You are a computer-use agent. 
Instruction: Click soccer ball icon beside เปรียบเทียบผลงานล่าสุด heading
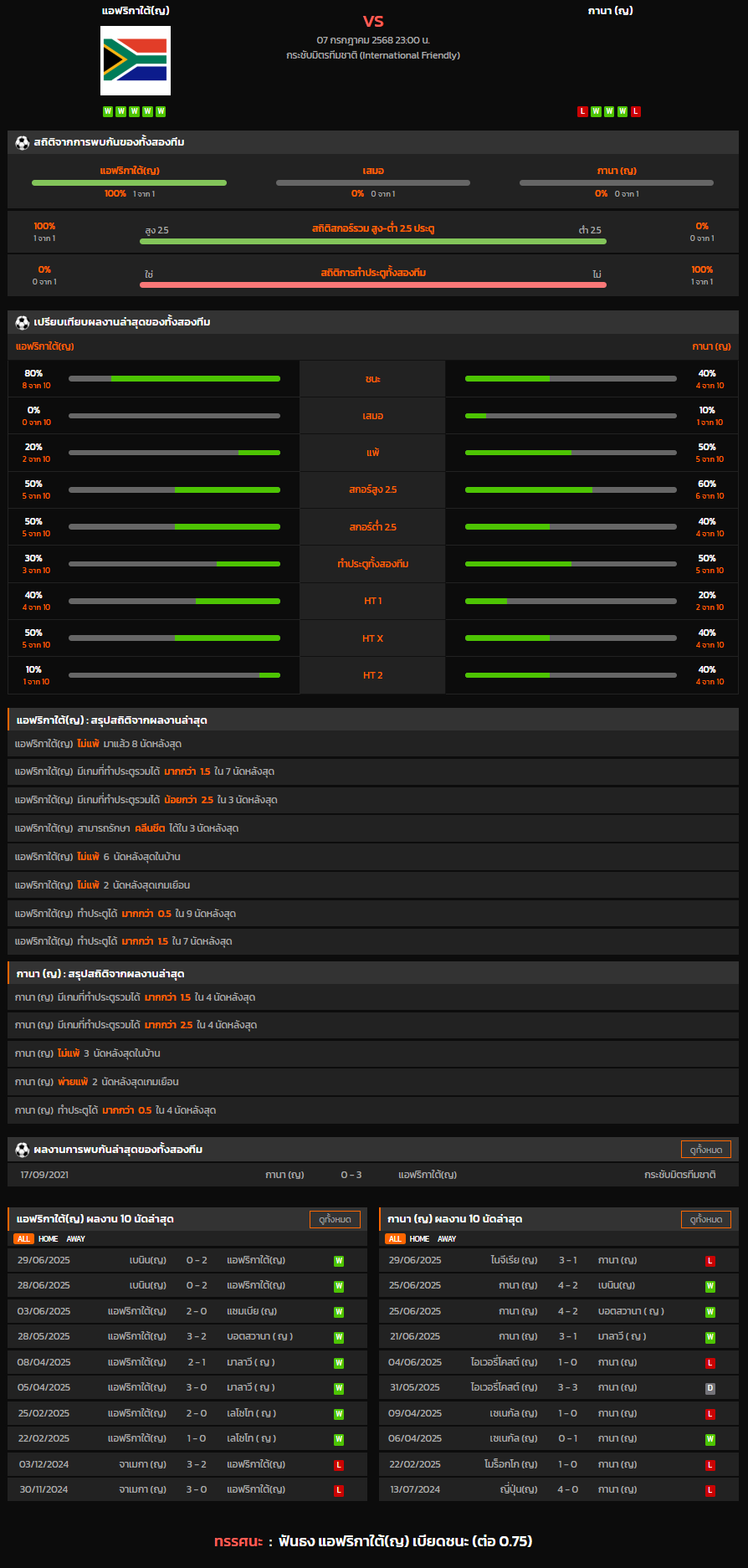coord(23,322)
